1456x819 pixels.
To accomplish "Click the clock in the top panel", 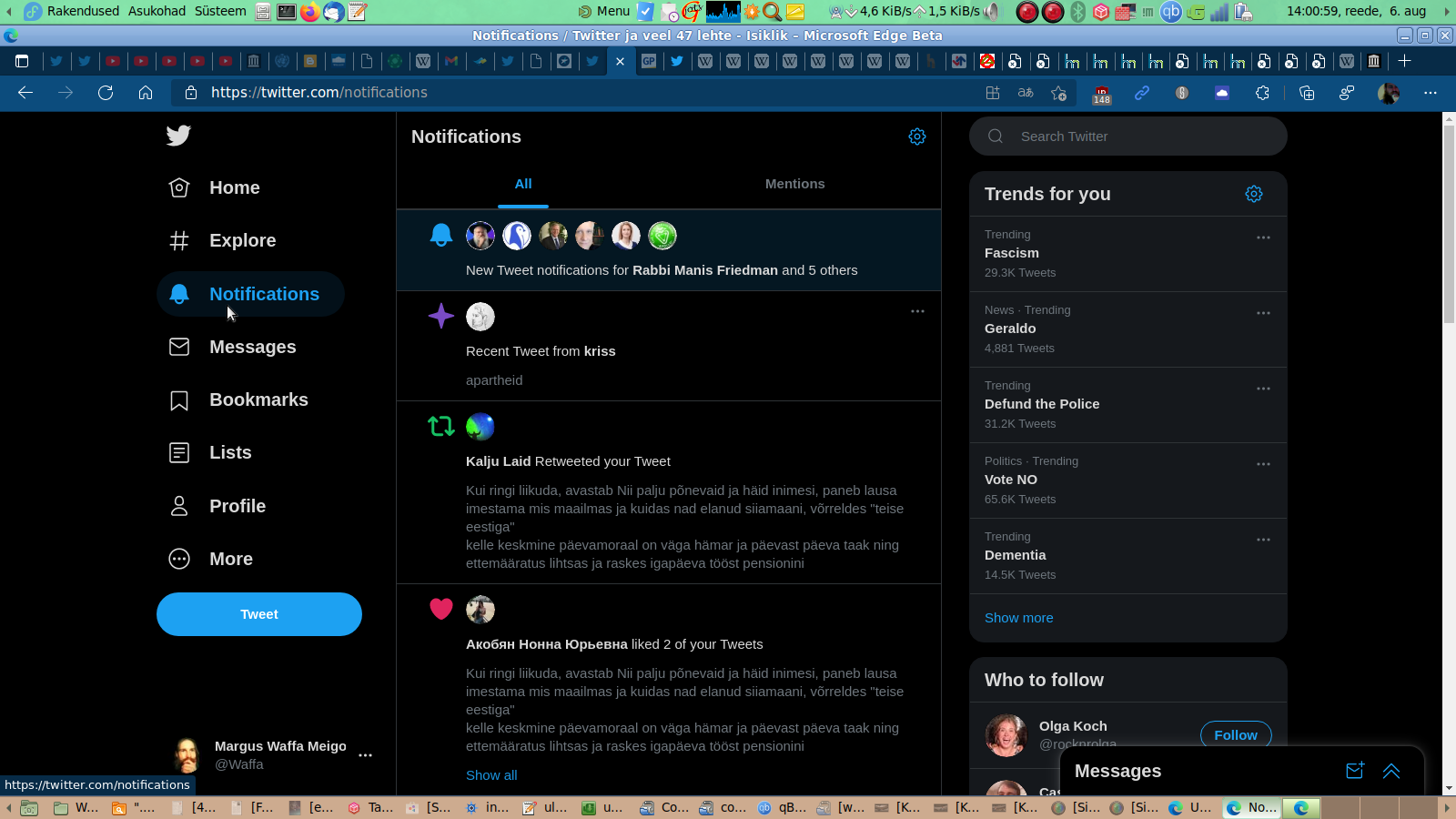I will tap(1357, 11).
